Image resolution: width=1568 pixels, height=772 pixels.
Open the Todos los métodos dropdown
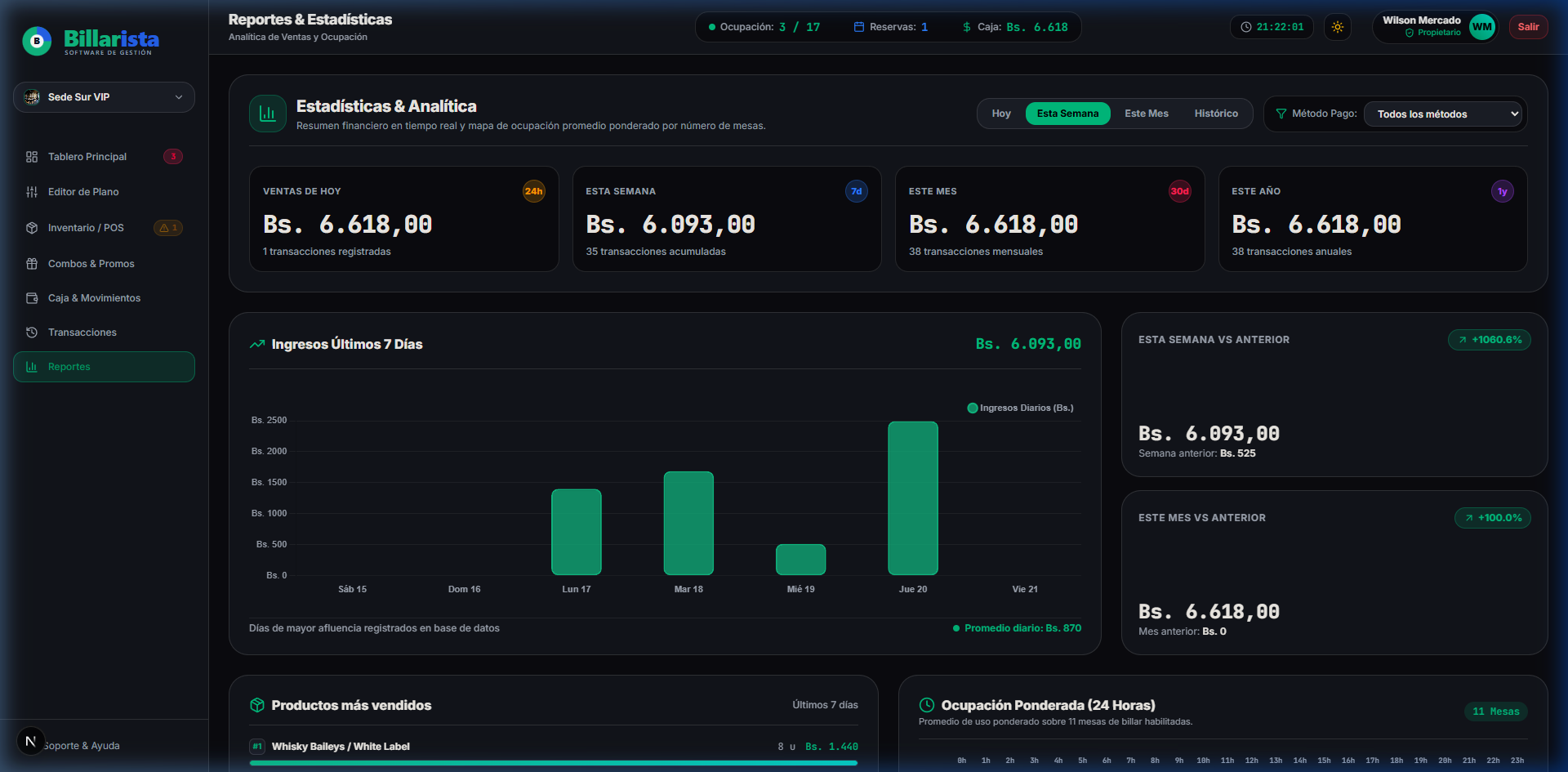pyautogui.click(x=1444, y=114)
